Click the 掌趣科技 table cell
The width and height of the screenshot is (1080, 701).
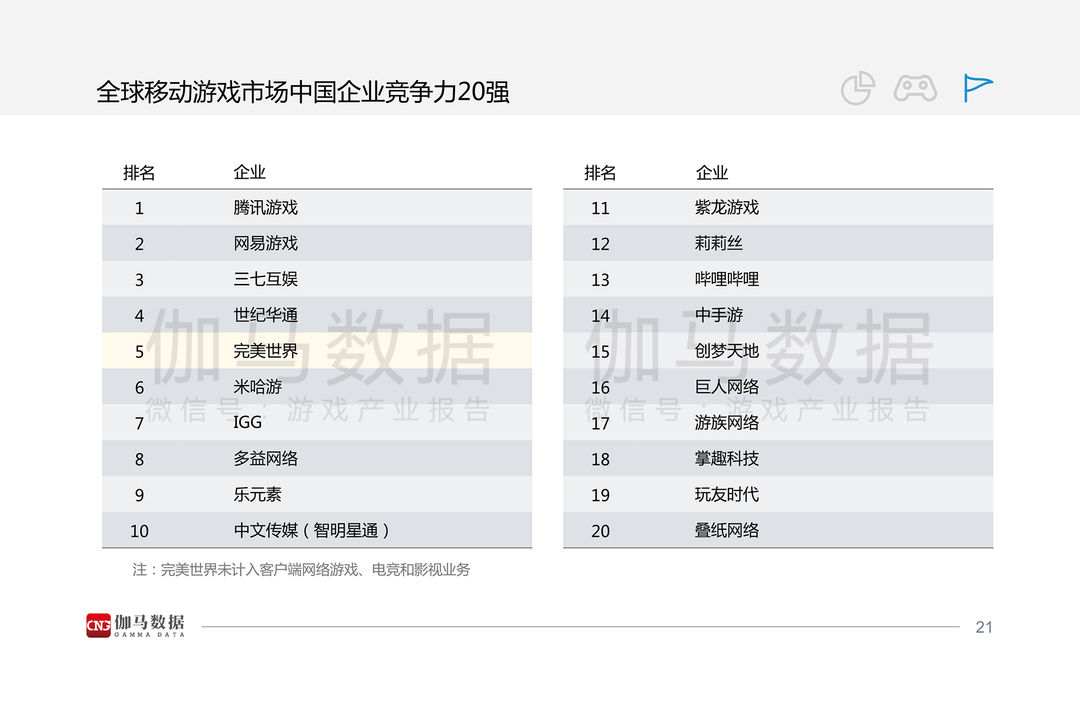point(727,458)
